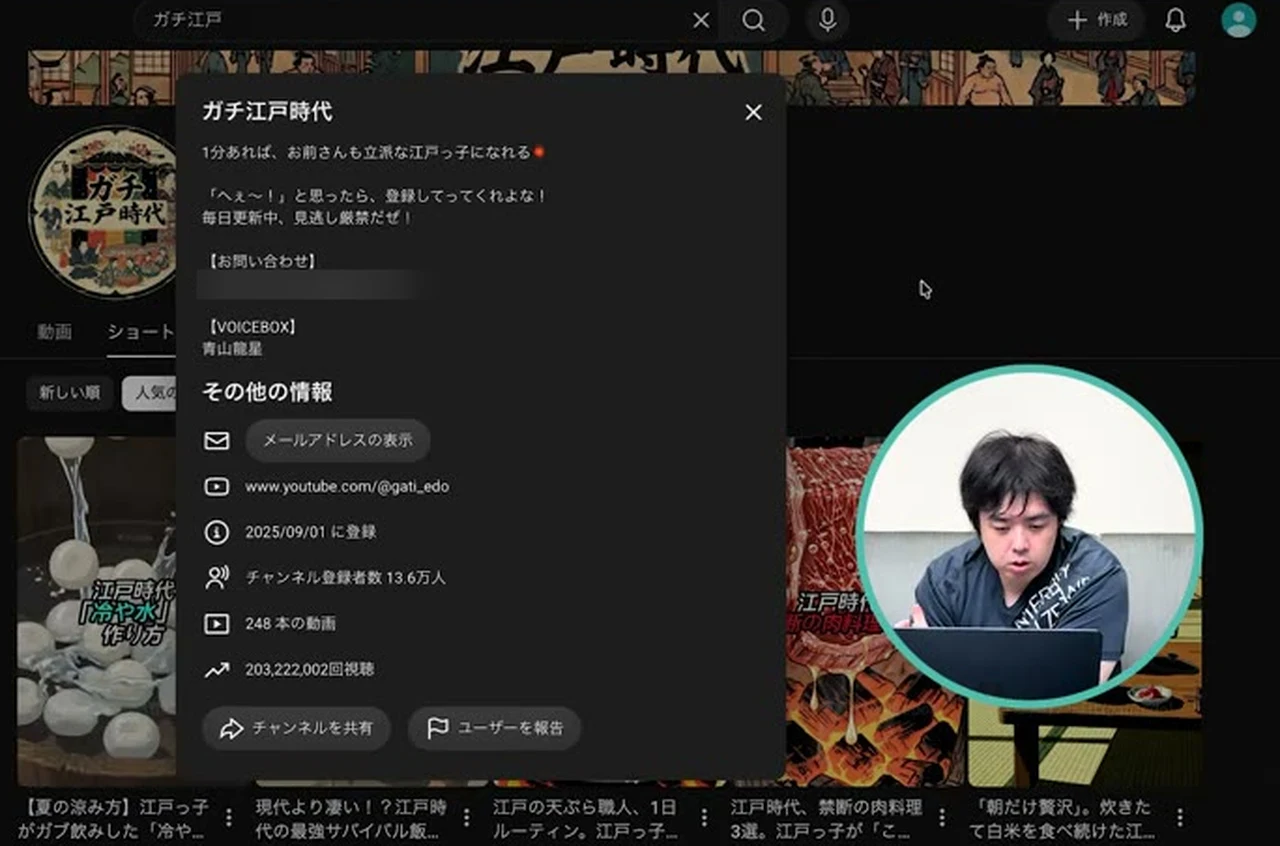Click the YouTube play icon beside channel URL
Viewport: 1280px width, 846px height.
pyautogui.click(x=217, y=487)
